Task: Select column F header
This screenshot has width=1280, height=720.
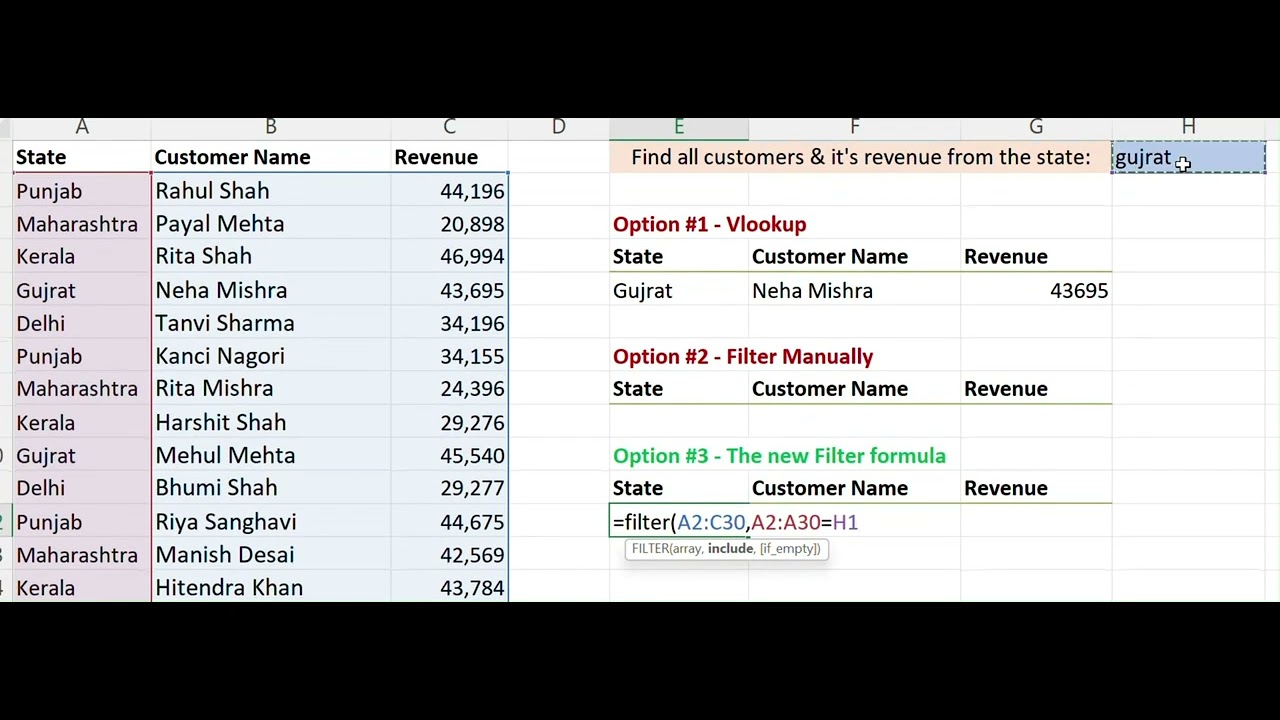Action: click(854, 128)
